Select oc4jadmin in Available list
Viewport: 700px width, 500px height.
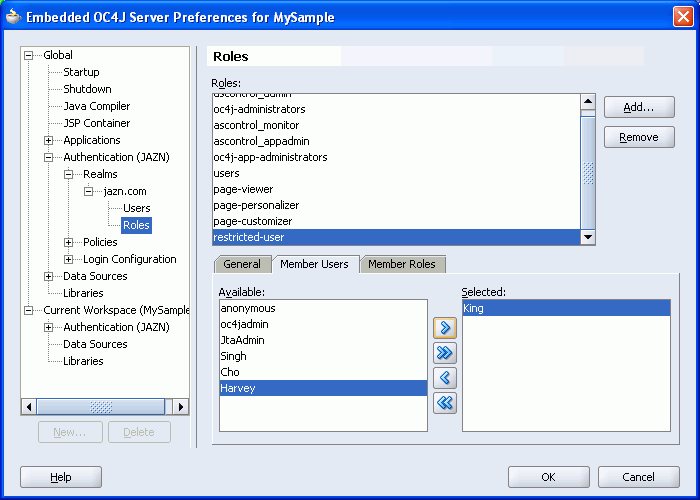point(323,325)
